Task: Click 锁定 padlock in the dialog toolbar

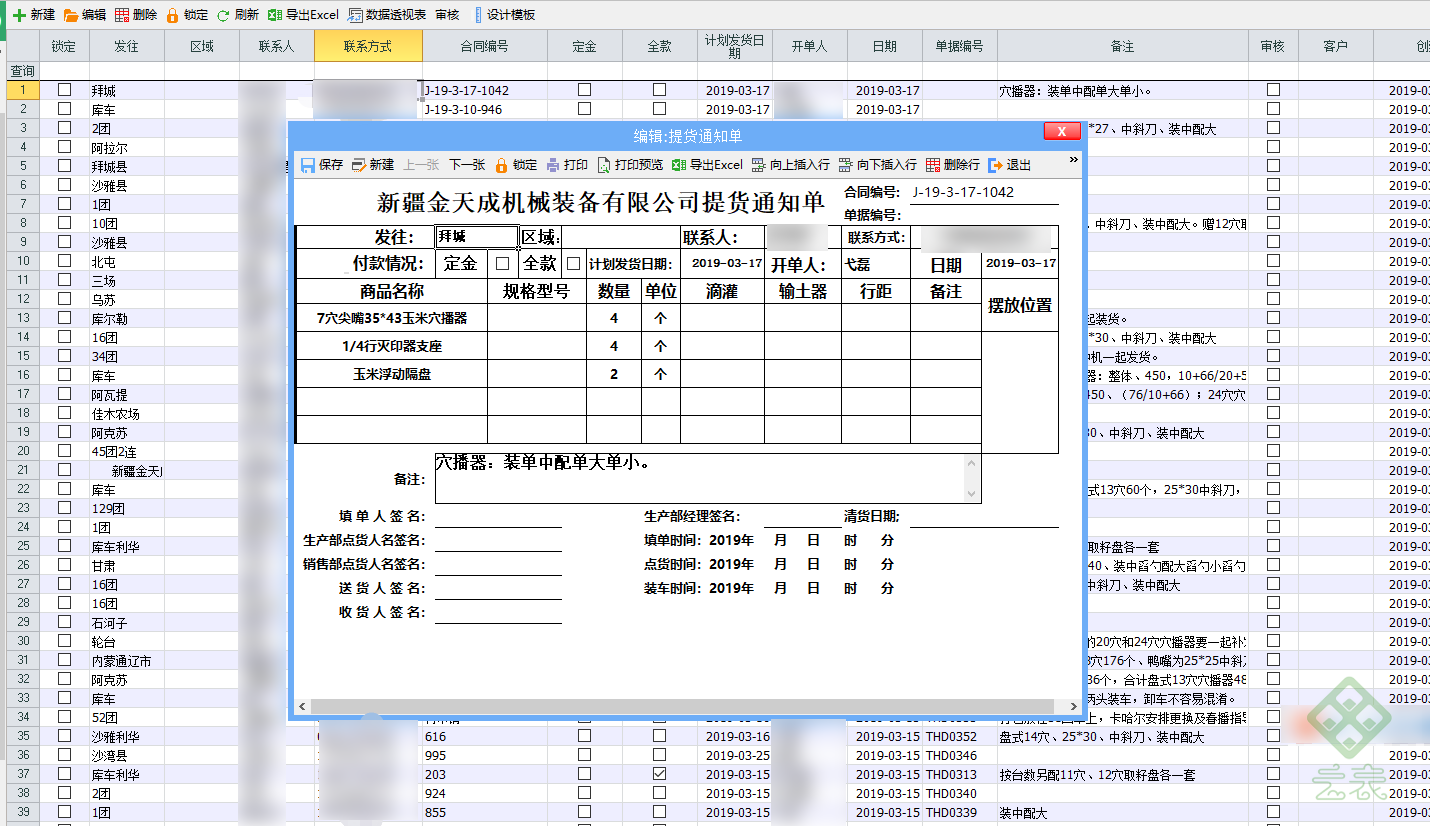Action: 500,165
